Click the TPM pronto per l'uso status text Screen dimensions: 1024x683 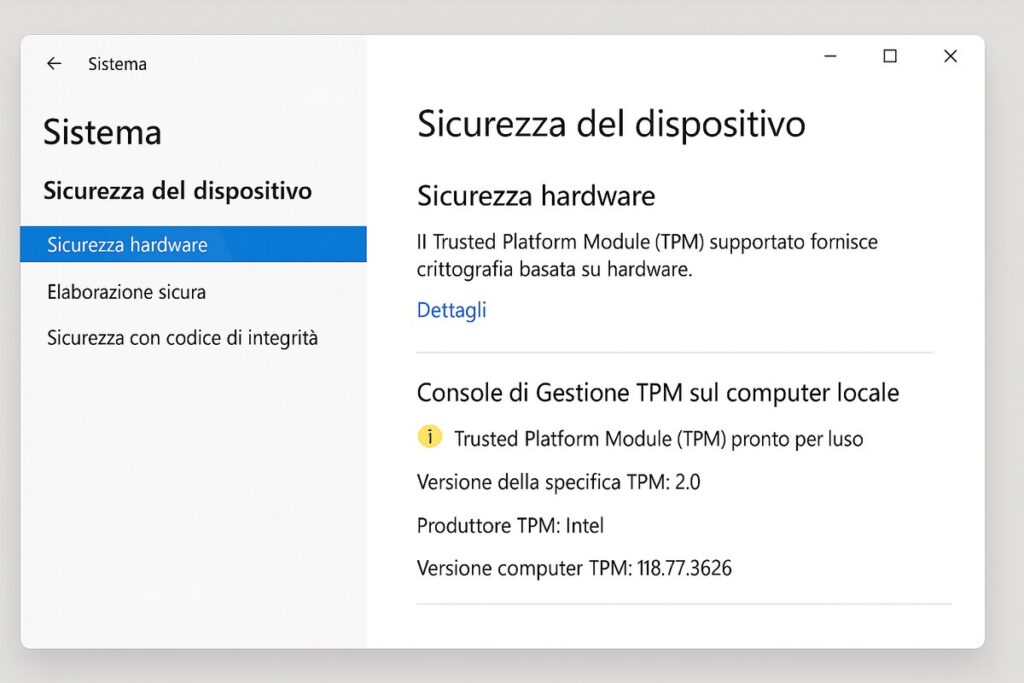658,438
